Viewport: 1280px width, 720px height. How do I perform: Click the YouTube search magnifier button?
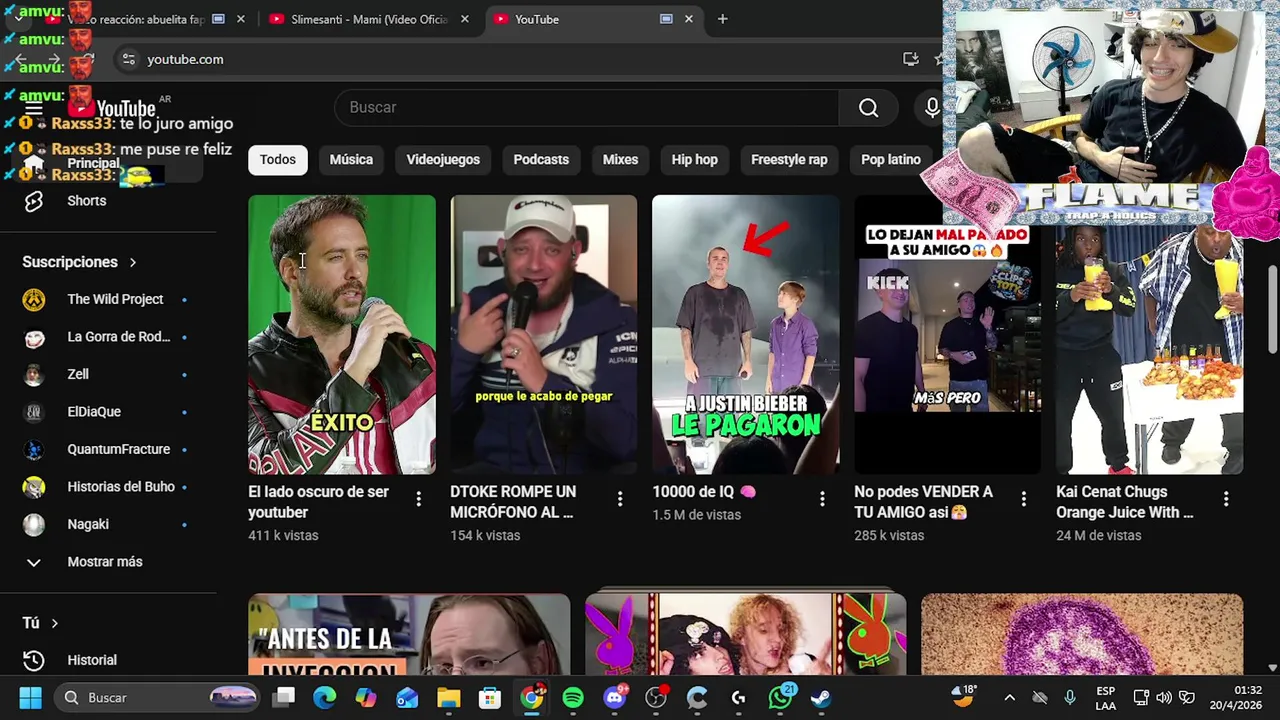pyautogui.click(x=868, y=108)
